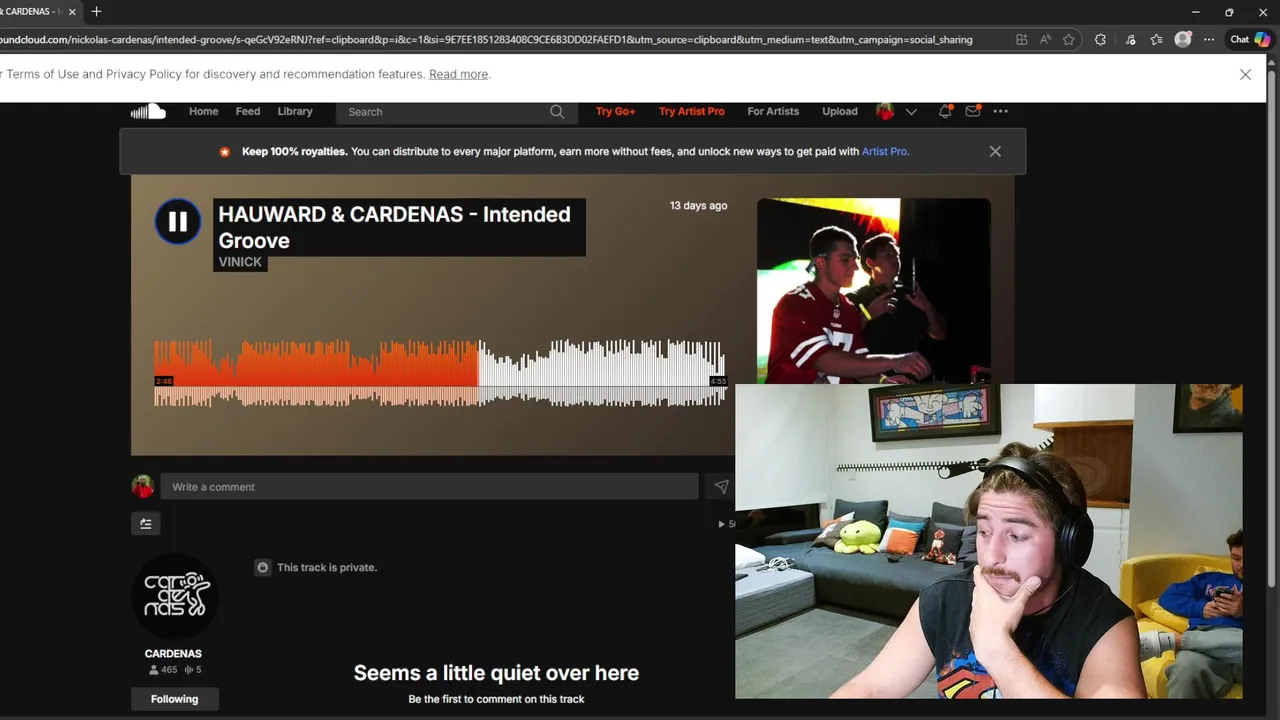This screenshot has width=1280, height=720.
Task: Open the user avatar in SoundCloud header
Action: pyautogui.click(x=885, y=111)
